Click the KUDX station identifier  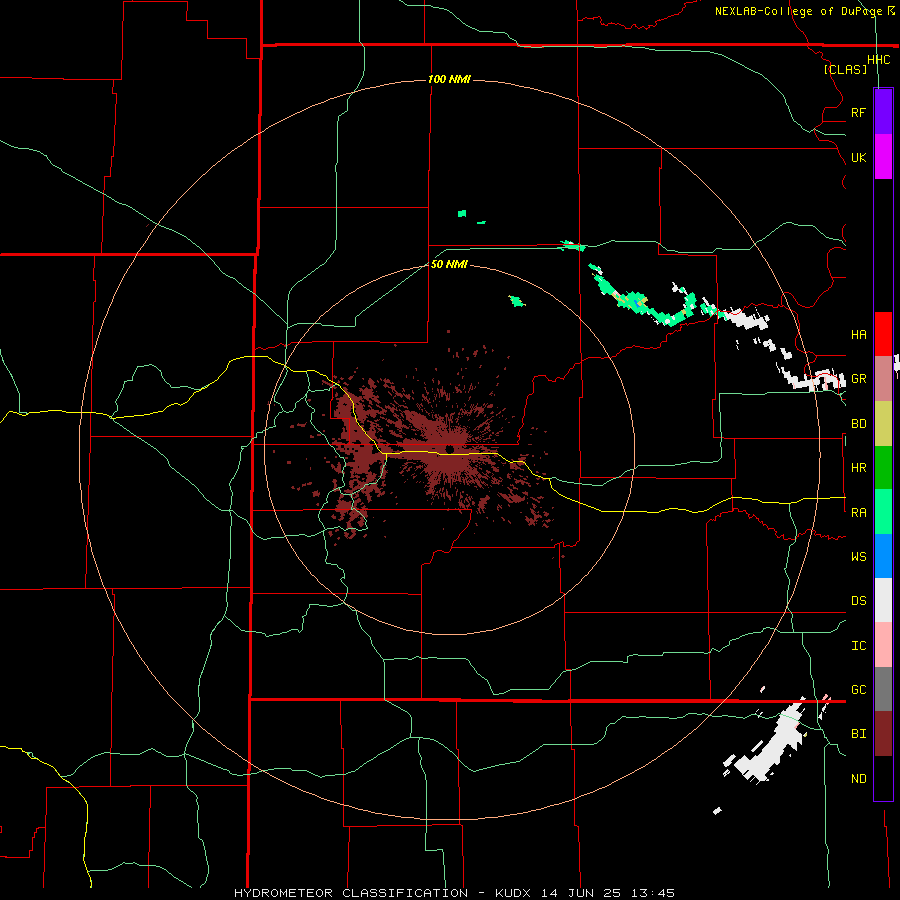[513, 893]
